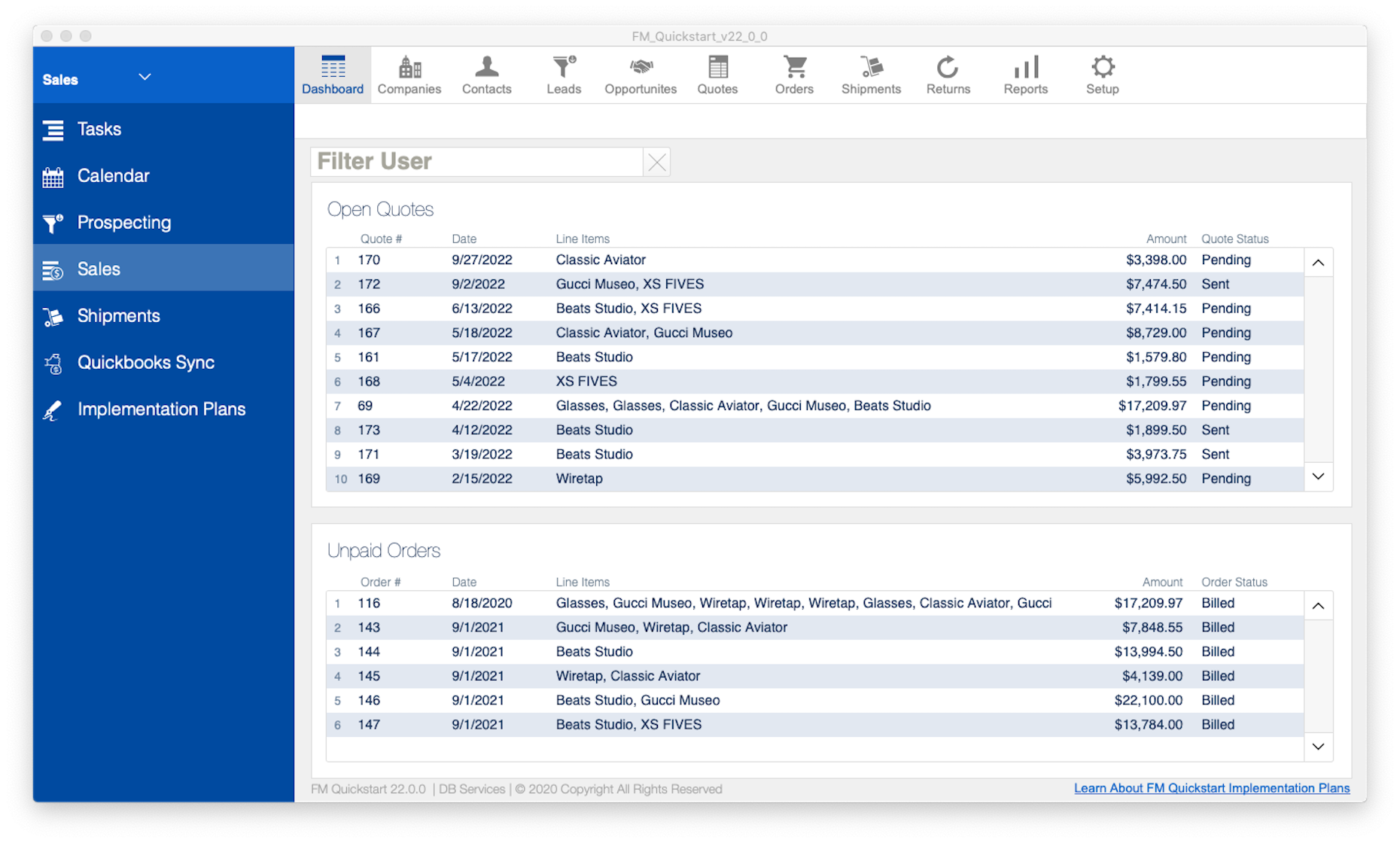1400x843 pixels.
Task: Switch to the Dashboard tab
Action: point(332,74)
